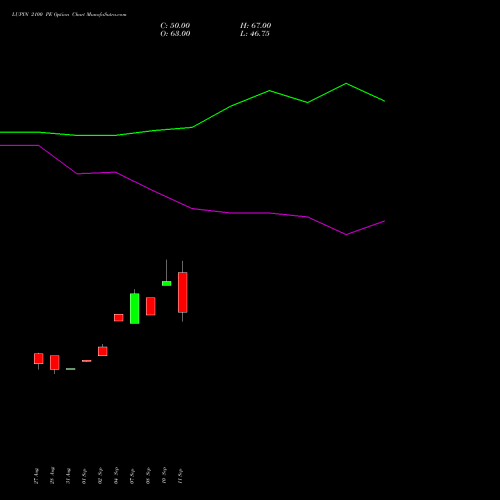Click the 04 Sep date label
This screenshot has height=500, width=500.
pos(116,476)
